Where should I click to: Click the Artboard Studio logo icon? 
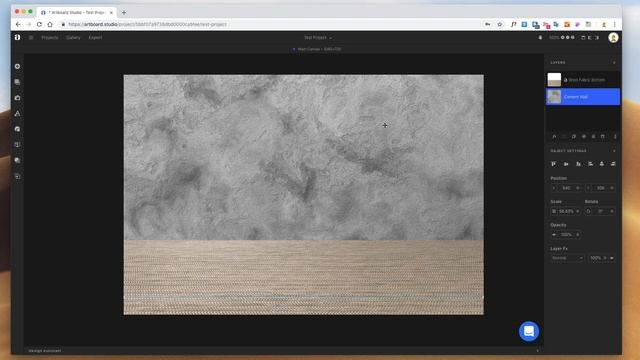click(17, 38)
